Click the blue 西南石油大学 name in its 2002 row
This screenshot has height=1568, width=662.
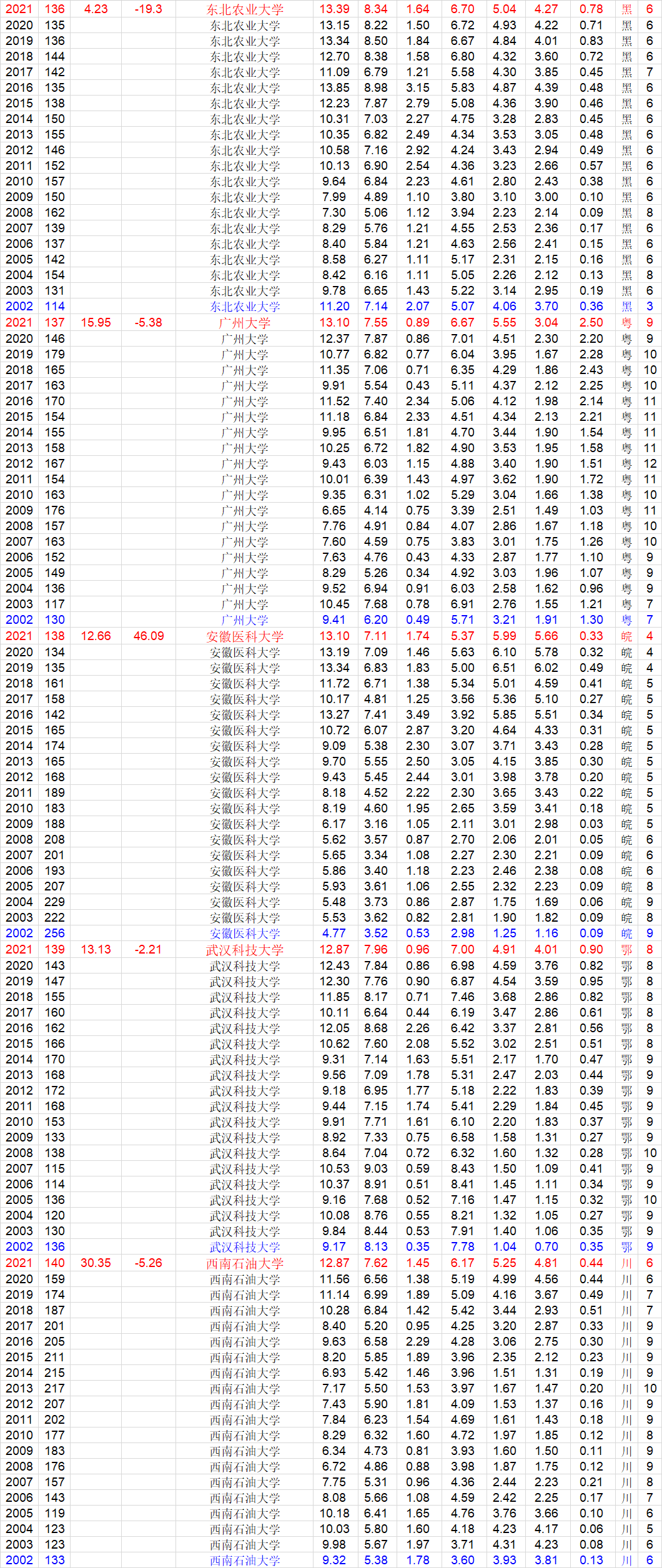pos(245,1561)
